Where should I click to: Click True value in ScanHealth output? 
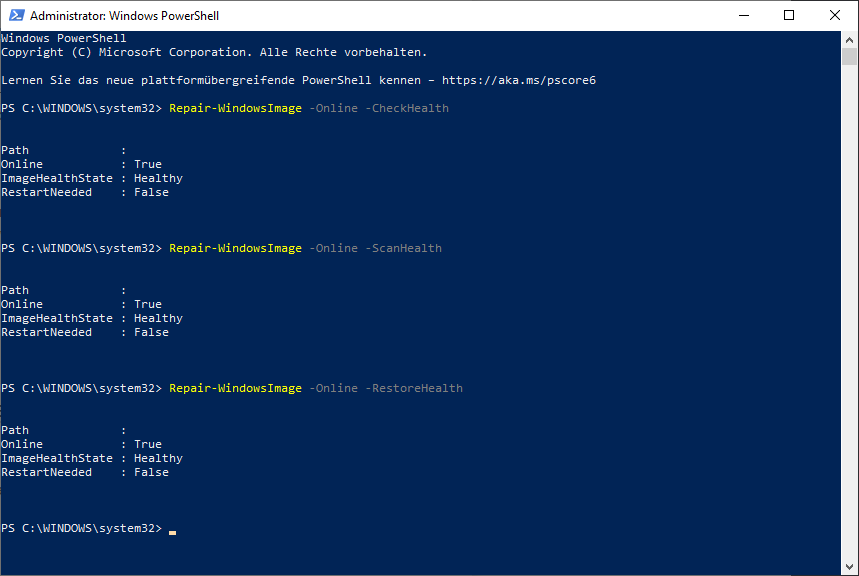(x=148, y=304)
